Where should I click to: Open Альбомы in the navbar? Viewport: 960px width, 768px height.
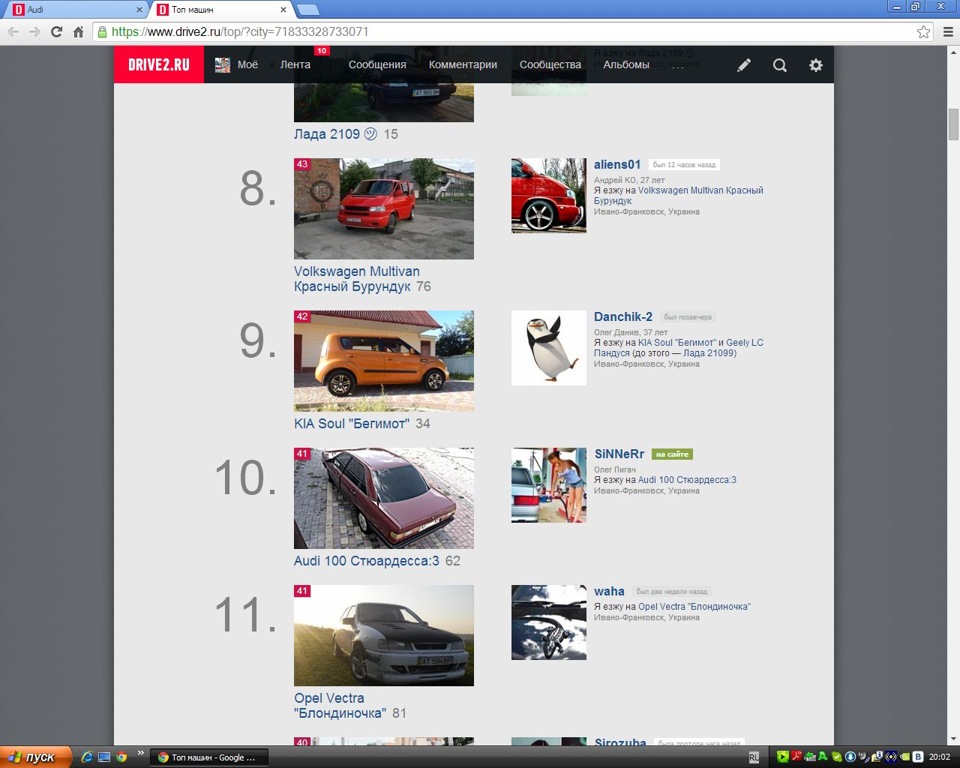[x=626, y=64]
